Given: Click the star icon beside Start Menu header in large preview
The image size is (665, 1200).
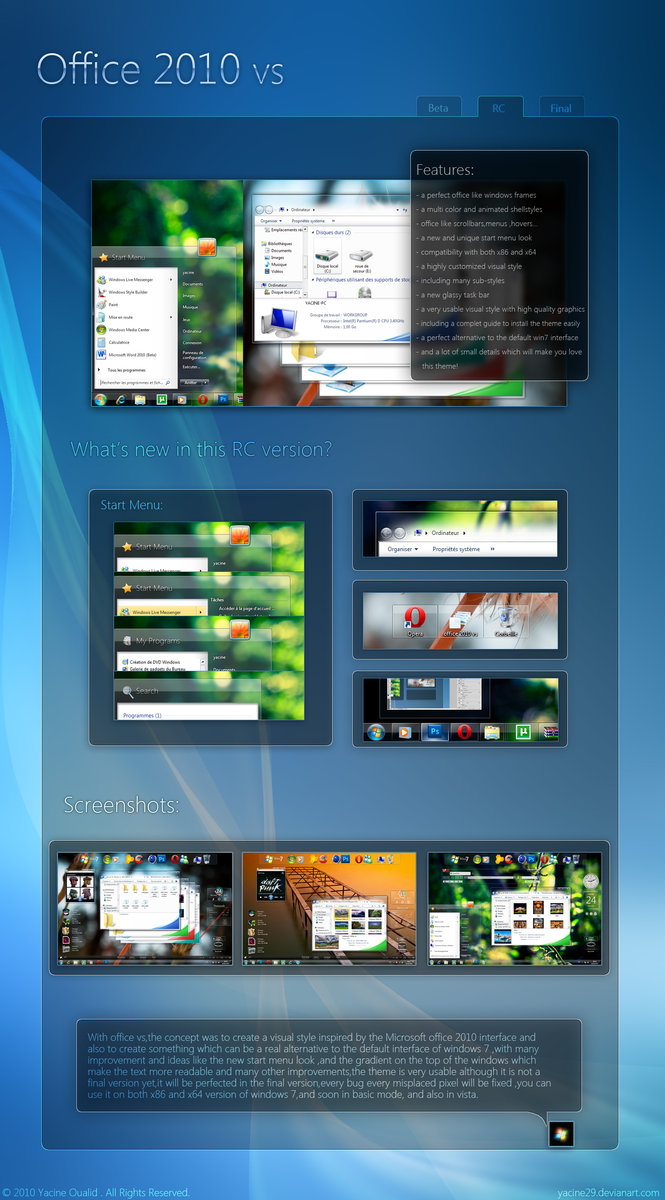Looking at the screenshot, I should click(104, 257).
